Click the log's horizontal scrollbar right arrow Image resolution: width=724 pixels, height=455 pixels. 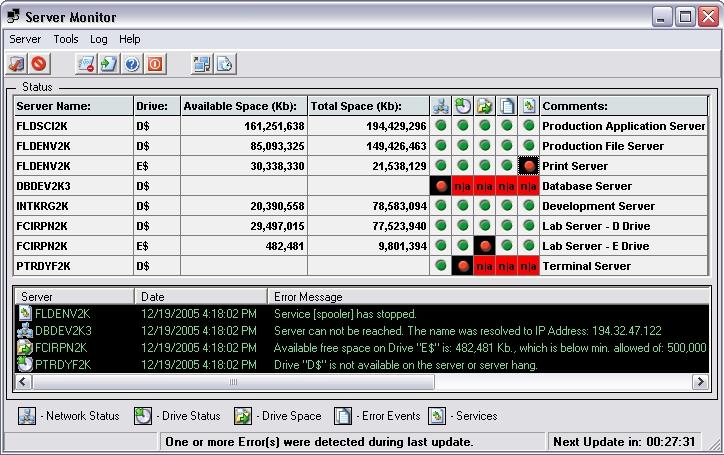point(700,382)
